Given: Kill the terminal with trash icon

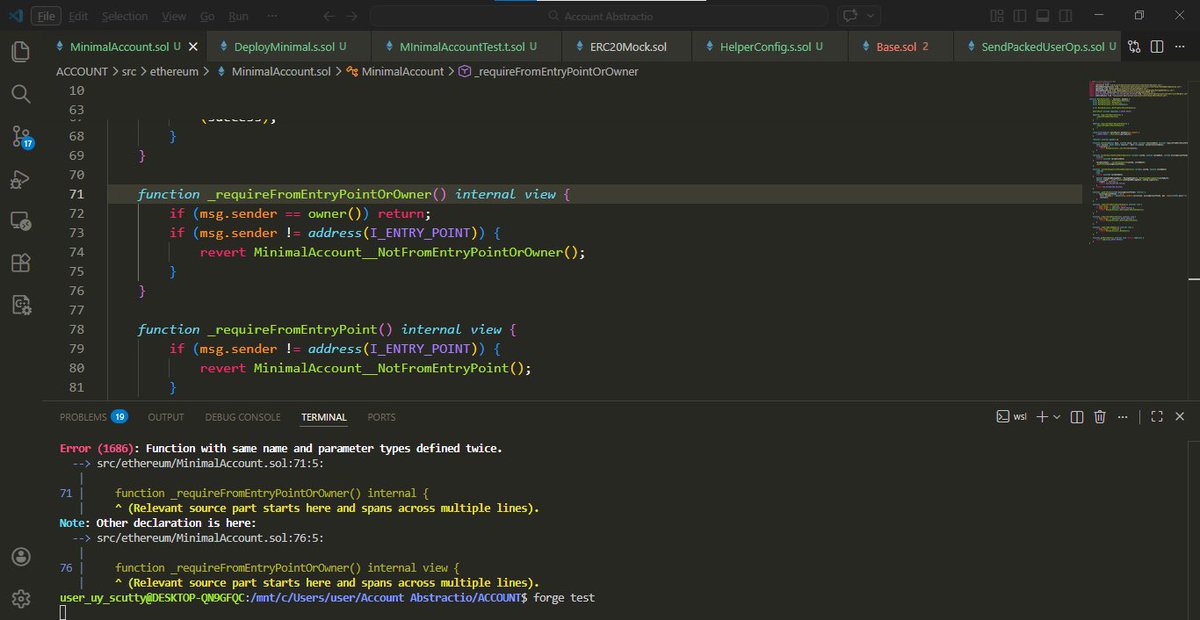Looking at the screenshot, I should click(x=1100, y=417).
